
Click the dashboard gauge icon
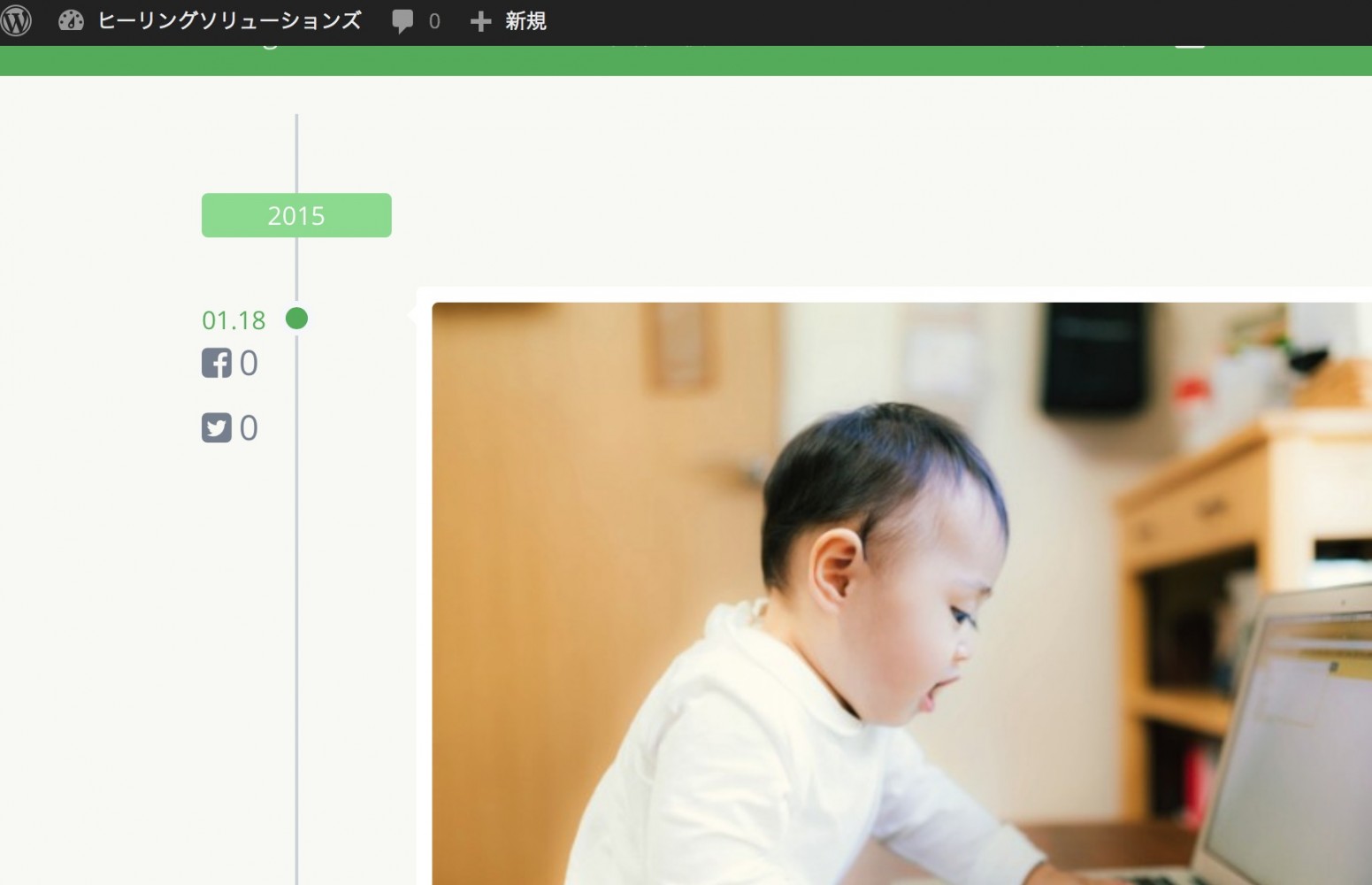click(71, 20)
